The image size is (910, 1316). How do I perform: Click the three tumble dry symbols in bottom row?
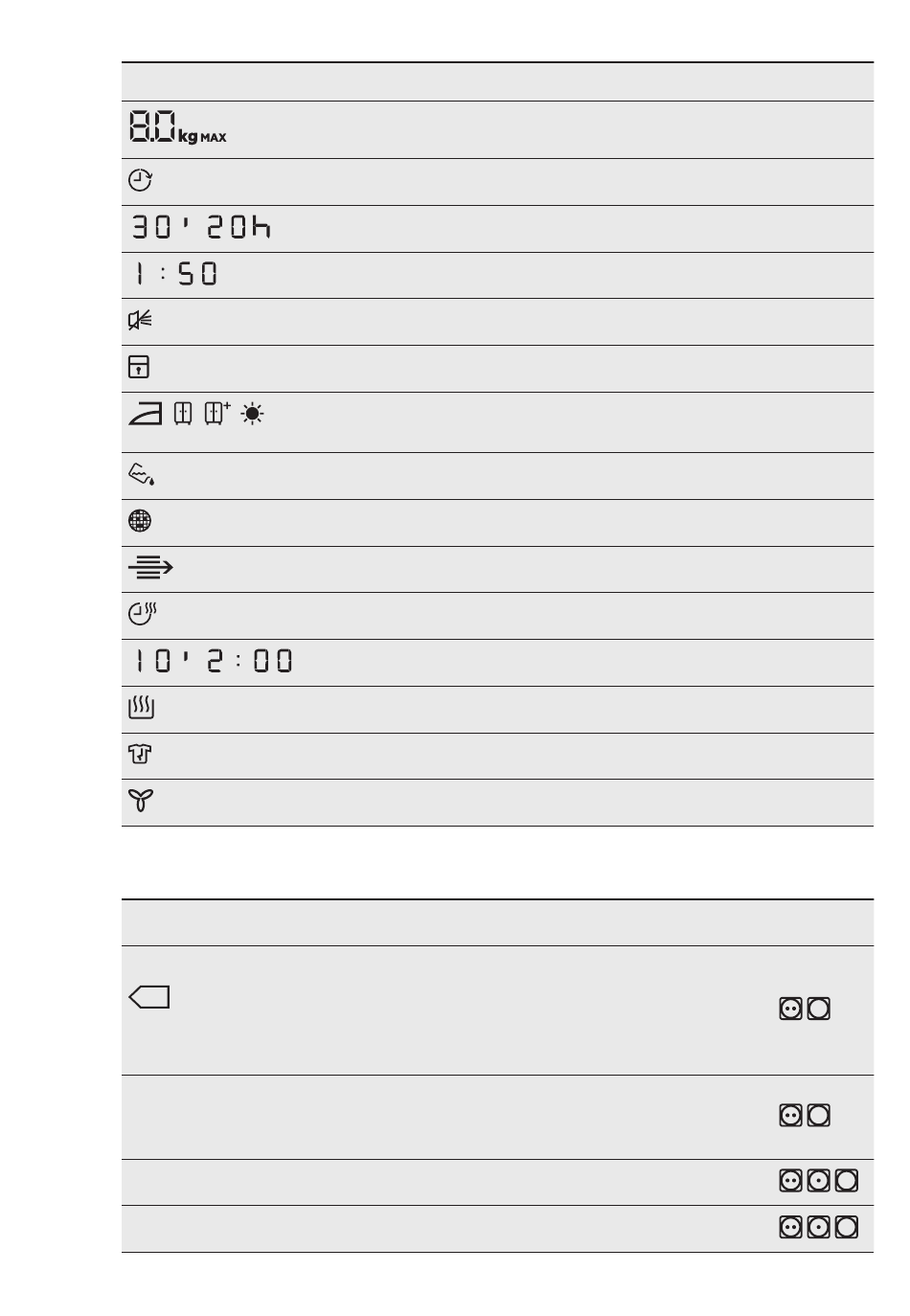pyautogui.click(x=818, y=1227)
